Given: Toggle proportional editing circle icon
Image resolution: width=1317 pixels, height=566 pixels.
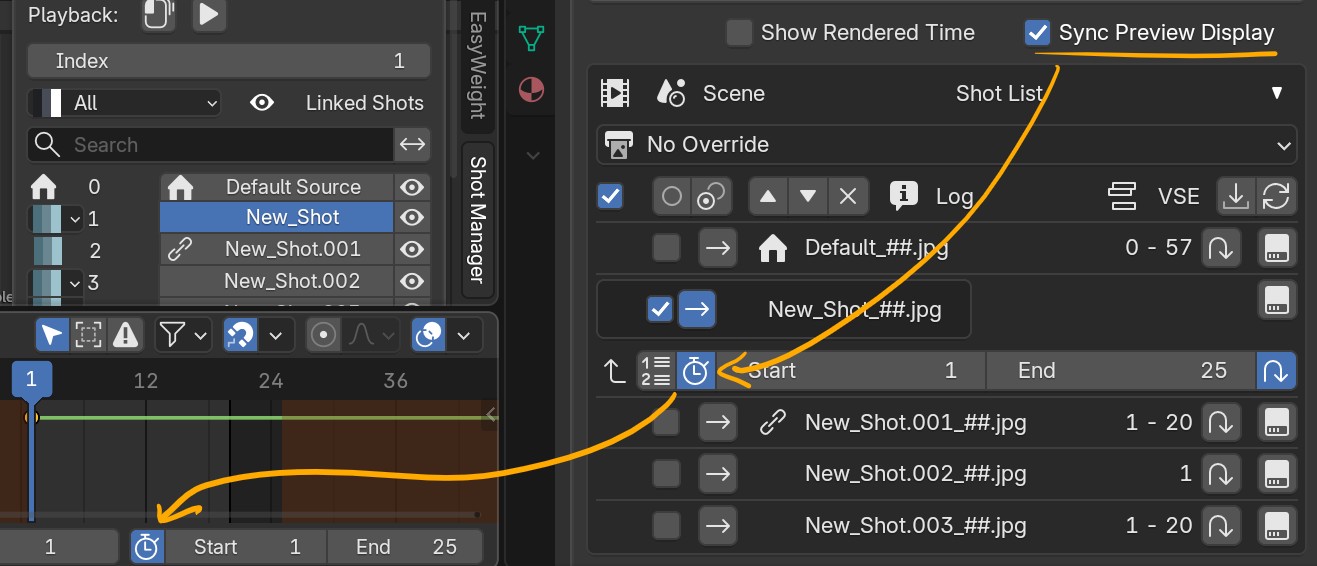Looking at the screenshot, I should [324, 334].
